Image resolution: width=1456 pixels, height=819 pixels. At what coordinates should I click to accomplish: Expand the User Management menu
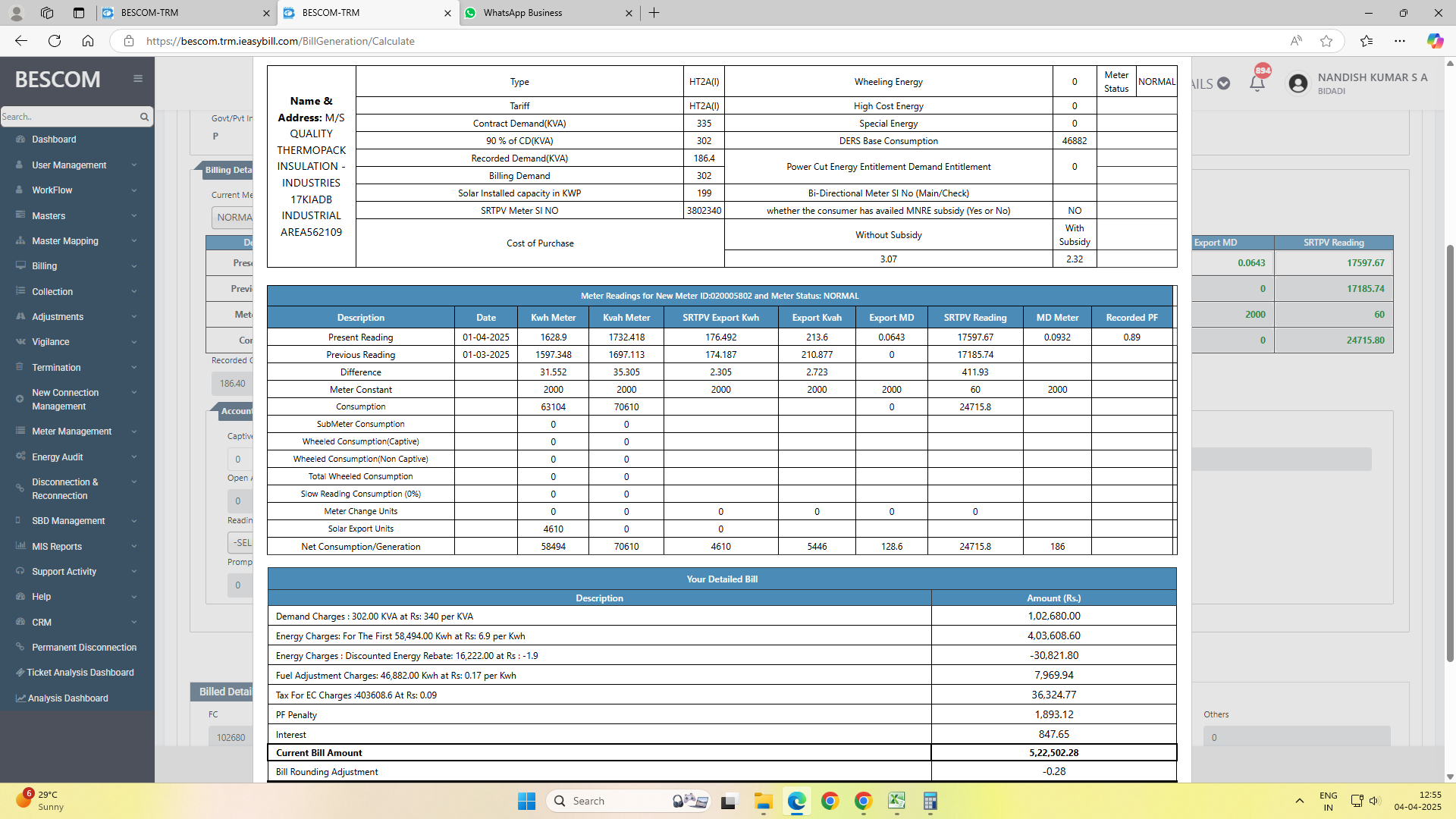click(x=77, y=165)
